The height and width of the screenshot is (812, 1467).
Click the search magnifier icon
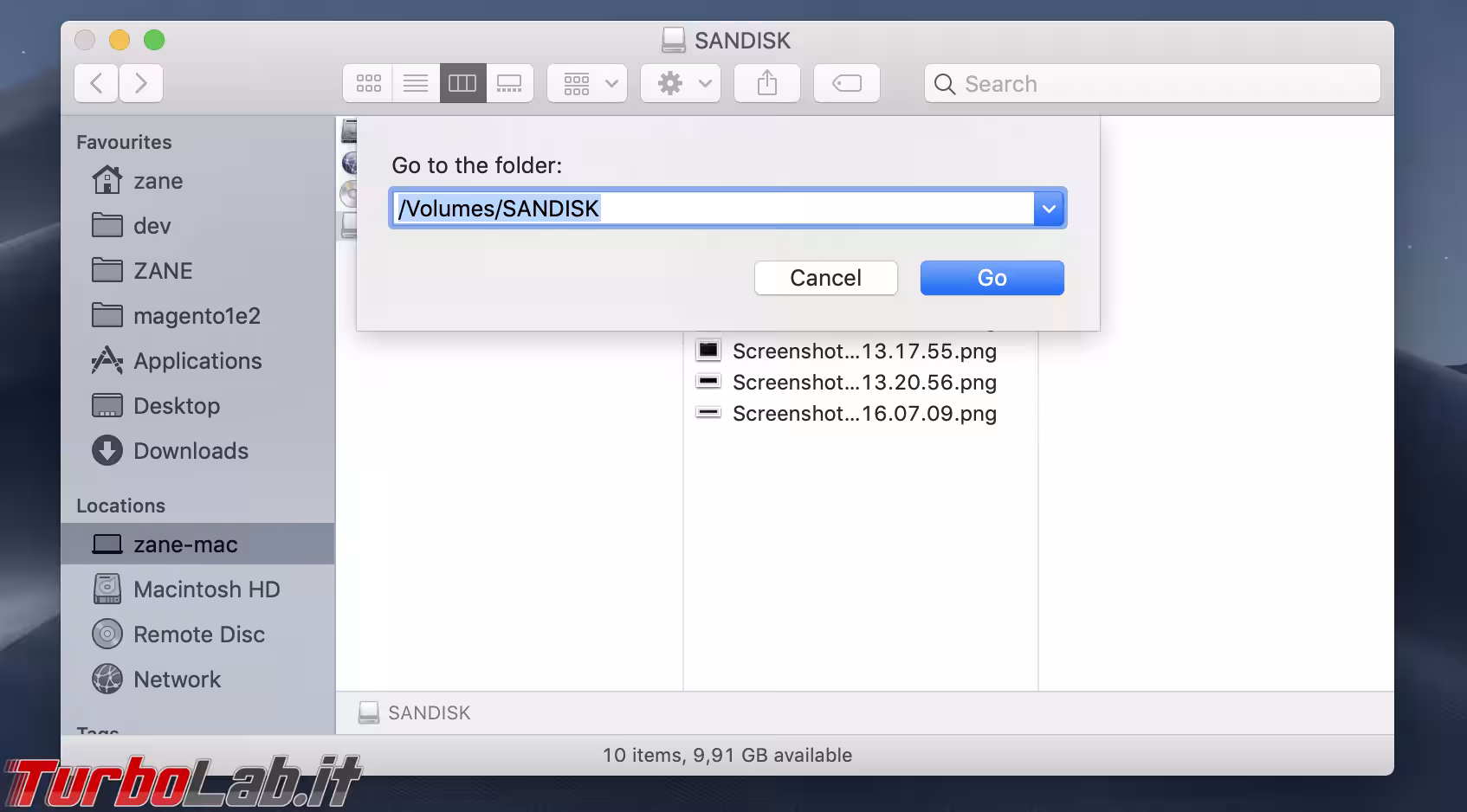[945, 84]
